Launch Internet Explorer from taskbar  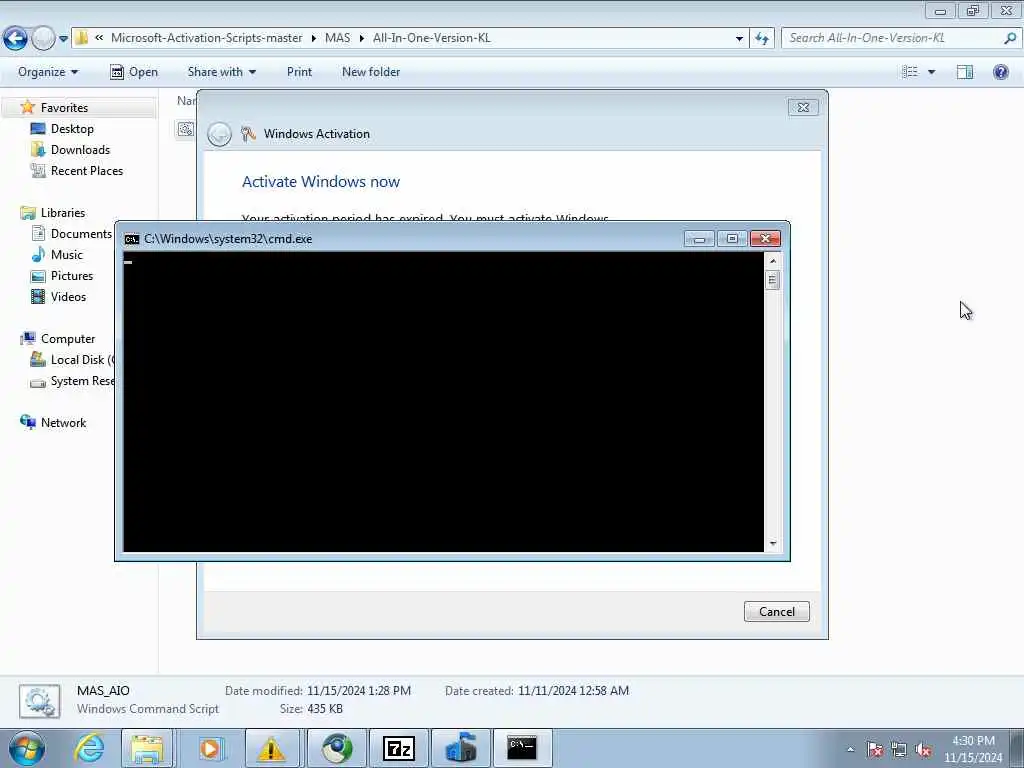pos(89,748)
